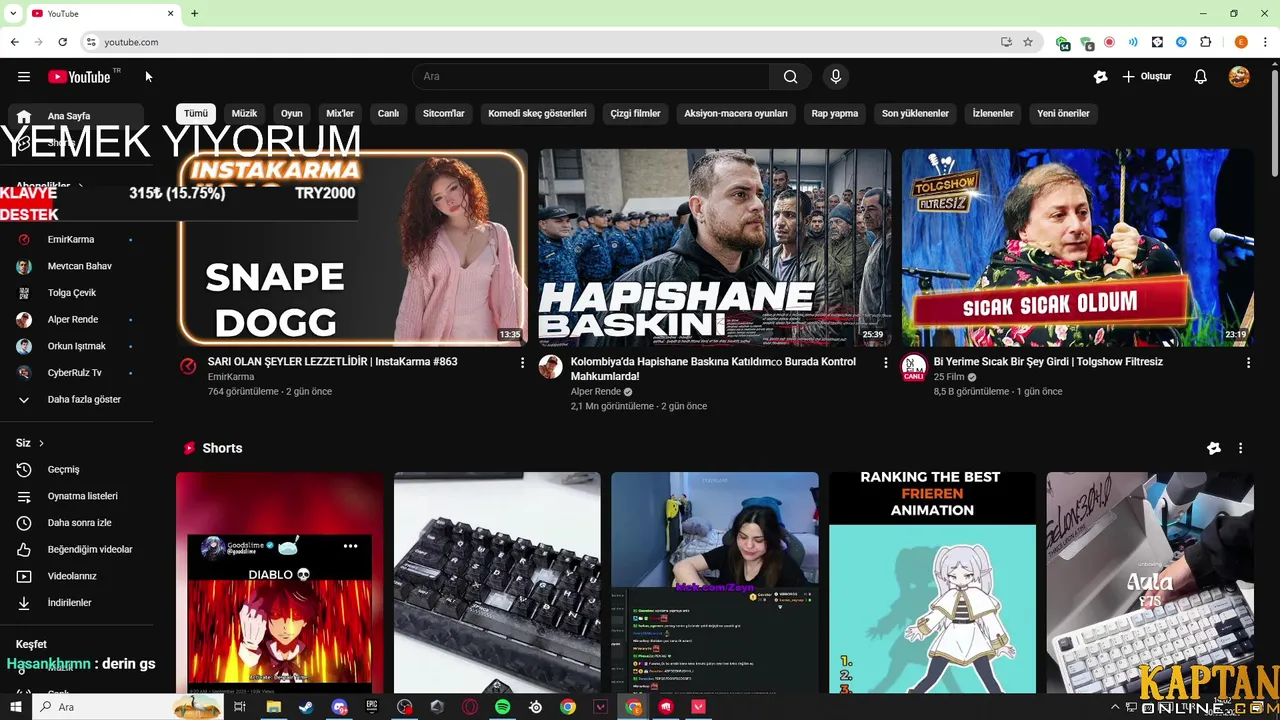Select the Canlı filter chip
1280x720 pixels.
click(x=388, y=113)
